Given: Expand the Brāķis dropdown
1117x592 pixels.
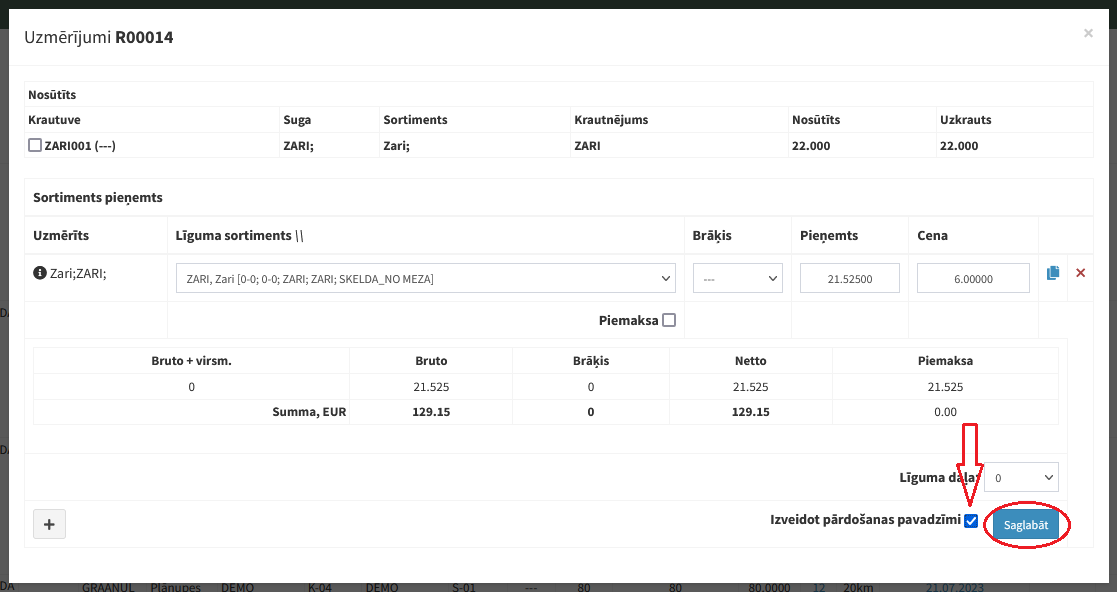Looking at the screenshot, I should click(737, 278).
